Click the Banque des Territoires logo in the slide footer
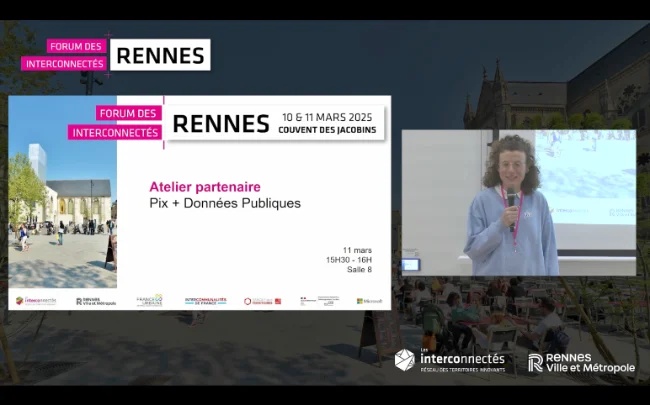 [x=262, y=301]
